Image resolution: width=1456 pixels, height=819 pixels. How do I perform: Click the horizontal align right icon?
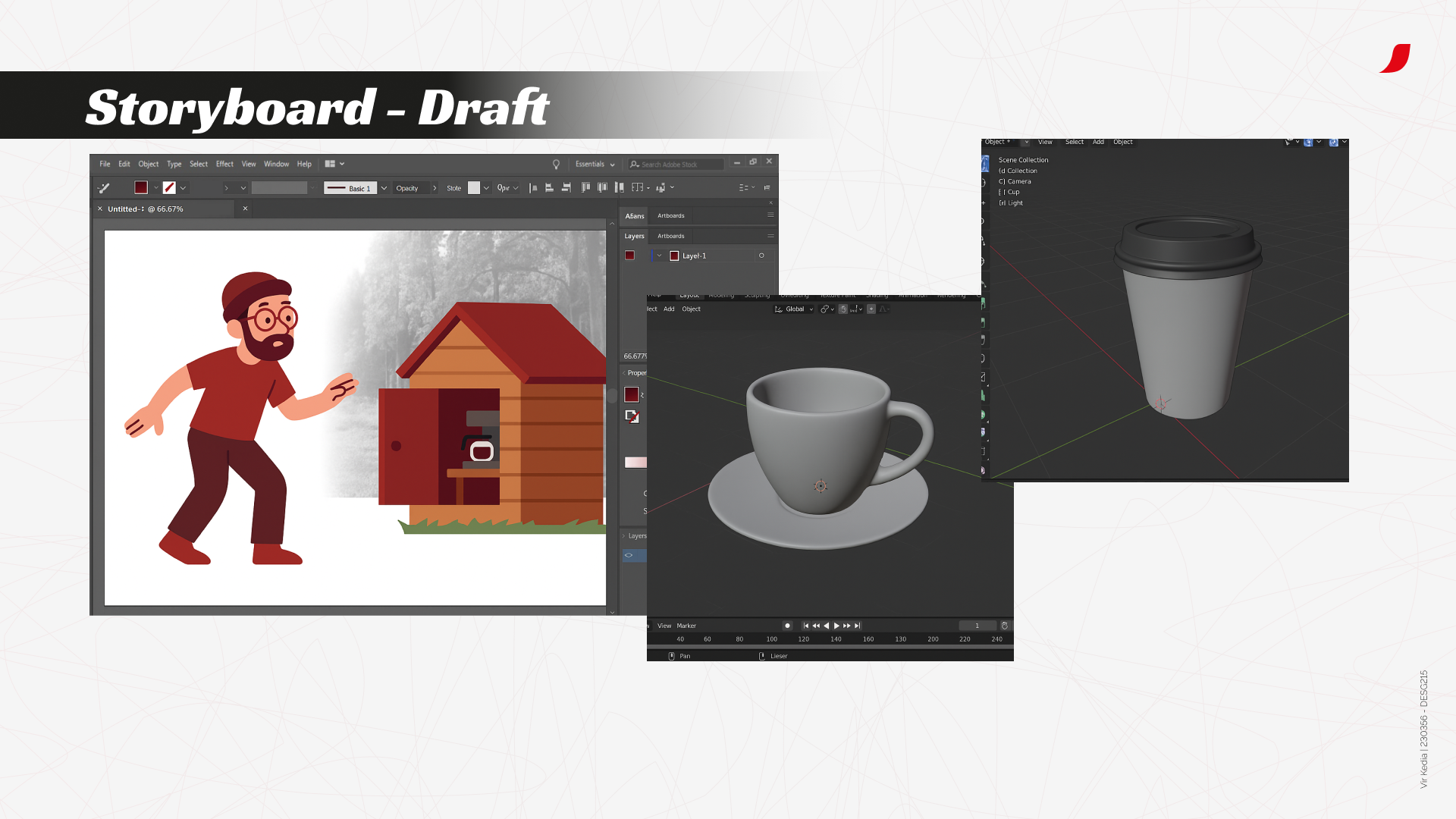click(566, 187)
